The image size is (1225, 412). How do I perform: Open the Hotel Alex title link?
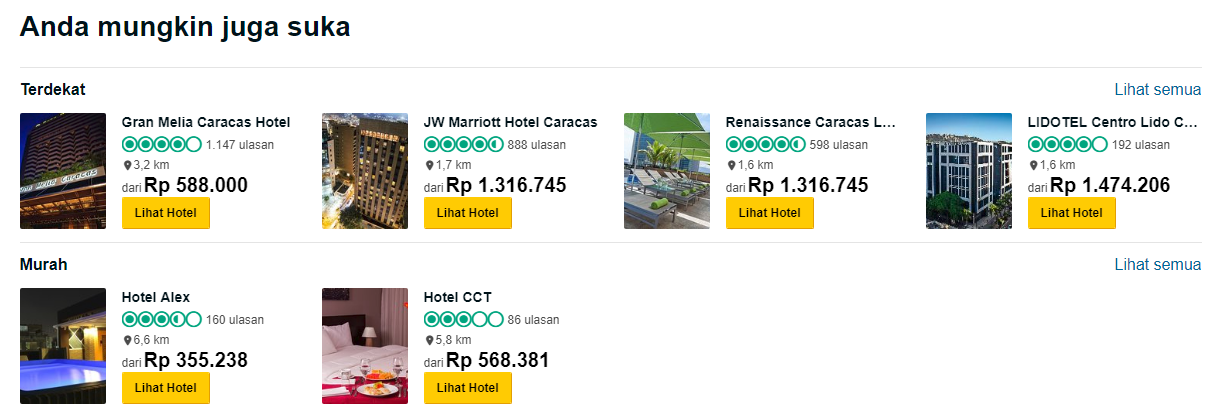pyautogui.click(x=156, y=297)
